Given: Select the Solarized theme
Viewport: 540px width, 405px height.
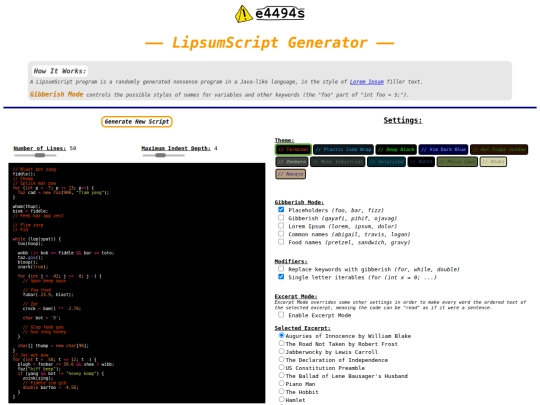Looking at the screenshot, I should coord(386,162).
